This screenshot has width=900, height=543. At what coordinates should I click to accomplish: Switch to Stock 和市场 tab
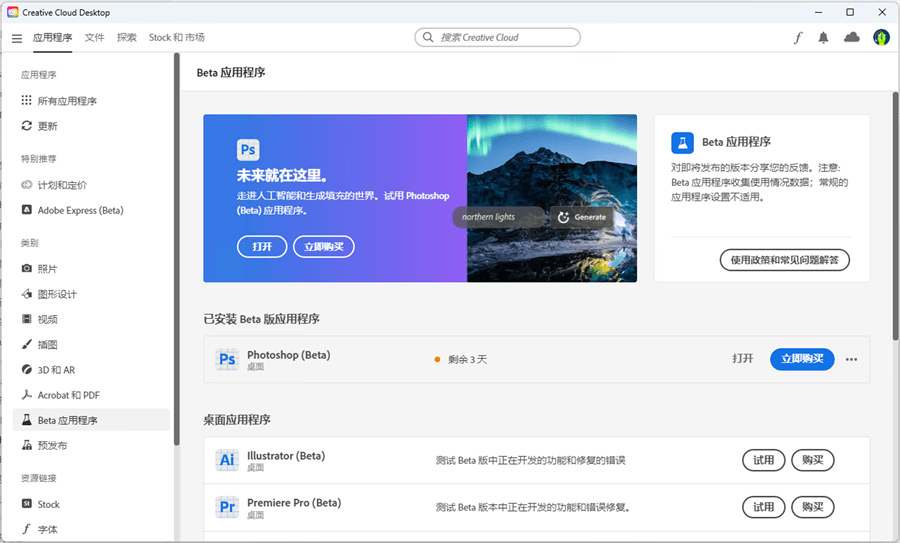[177, 38]
